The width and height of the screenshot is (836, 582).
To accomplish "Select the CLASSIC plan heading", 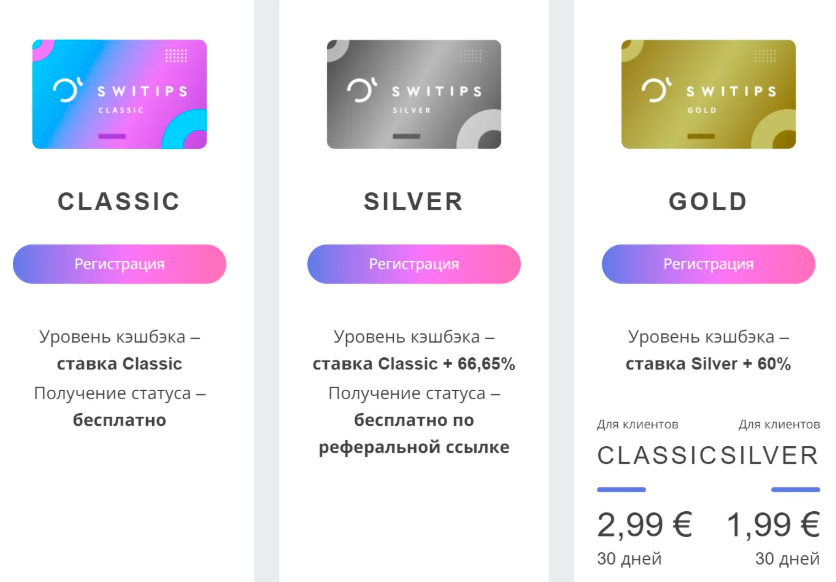I will click(x=119, y=201).
